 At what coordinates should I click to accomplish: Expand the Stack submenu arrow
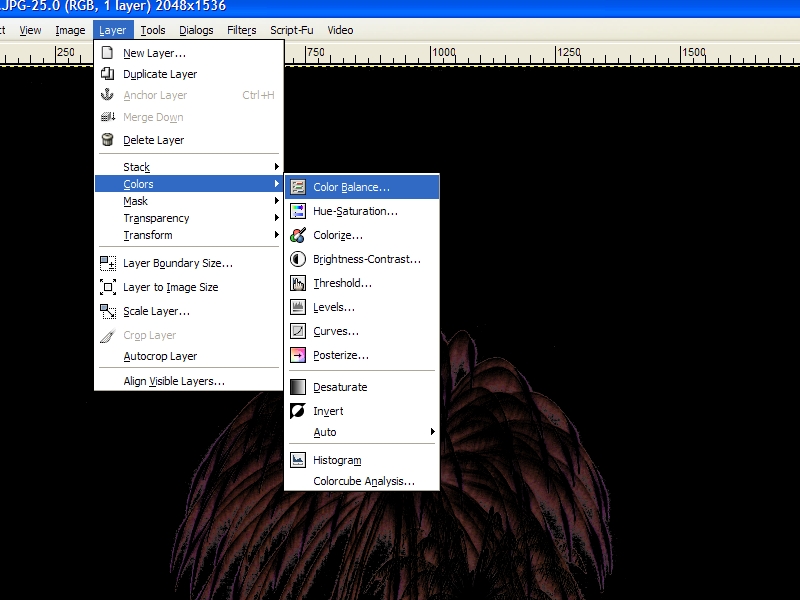(277, 166)
